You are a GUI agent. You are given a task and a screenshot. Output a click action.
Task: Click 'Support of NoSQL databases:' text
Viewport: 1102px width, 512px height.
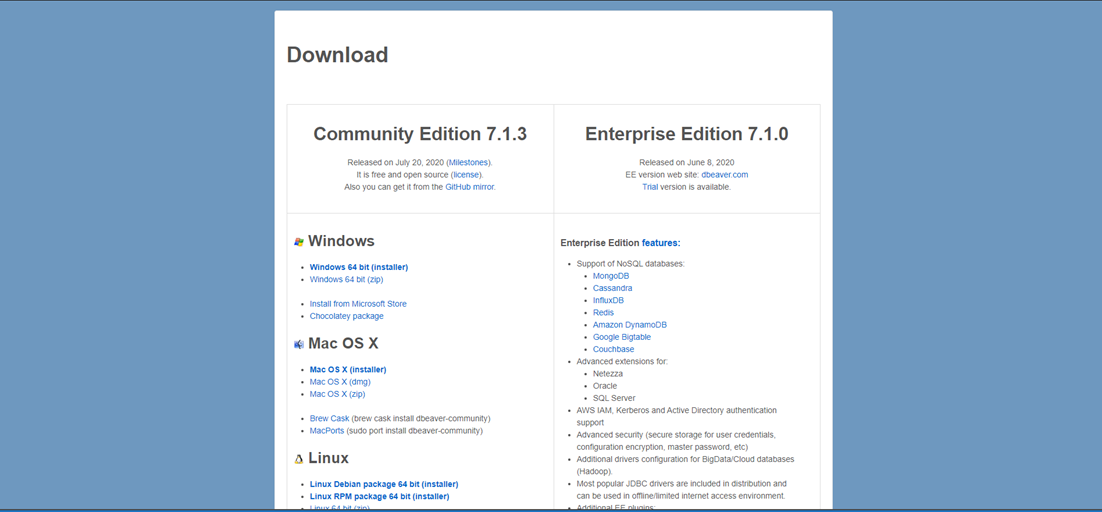coord(630,263)
